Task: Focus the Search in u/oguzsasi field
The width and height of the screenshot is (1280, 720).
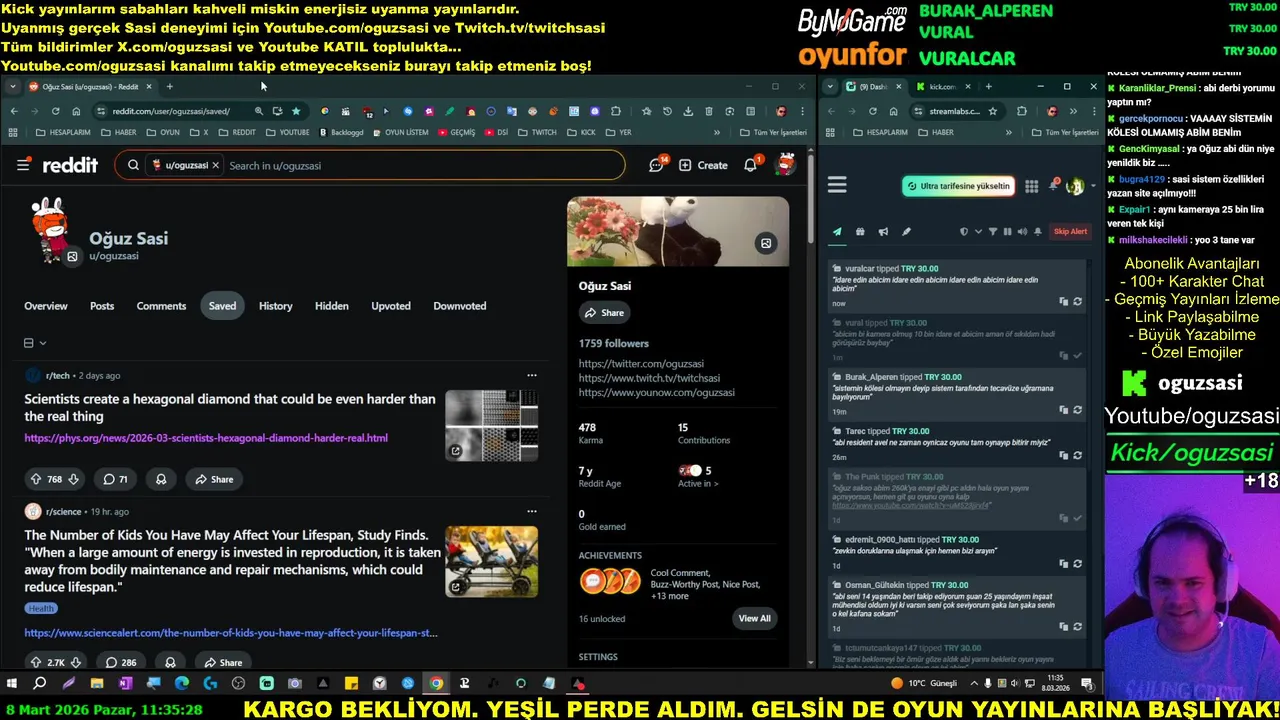Action: (x=420, y=165)
